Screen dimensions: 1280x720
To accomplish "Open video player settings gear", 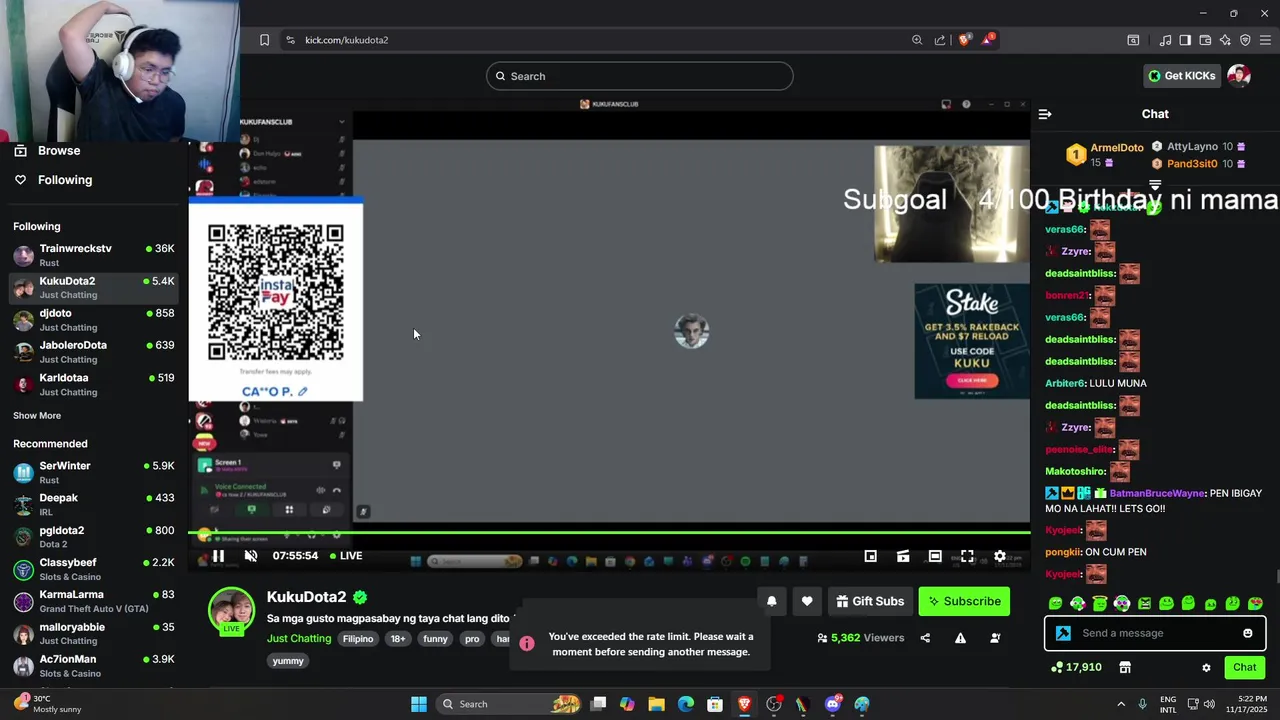I will pos(999,556).
